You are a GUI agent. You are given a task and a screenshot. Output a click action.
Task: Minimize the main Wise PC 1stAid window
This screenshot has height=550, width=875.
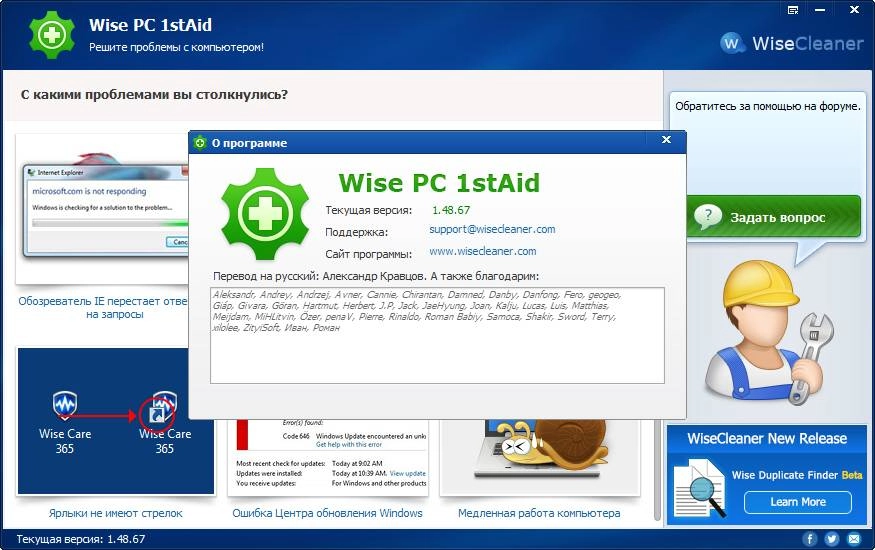click(x=820, y=10)
